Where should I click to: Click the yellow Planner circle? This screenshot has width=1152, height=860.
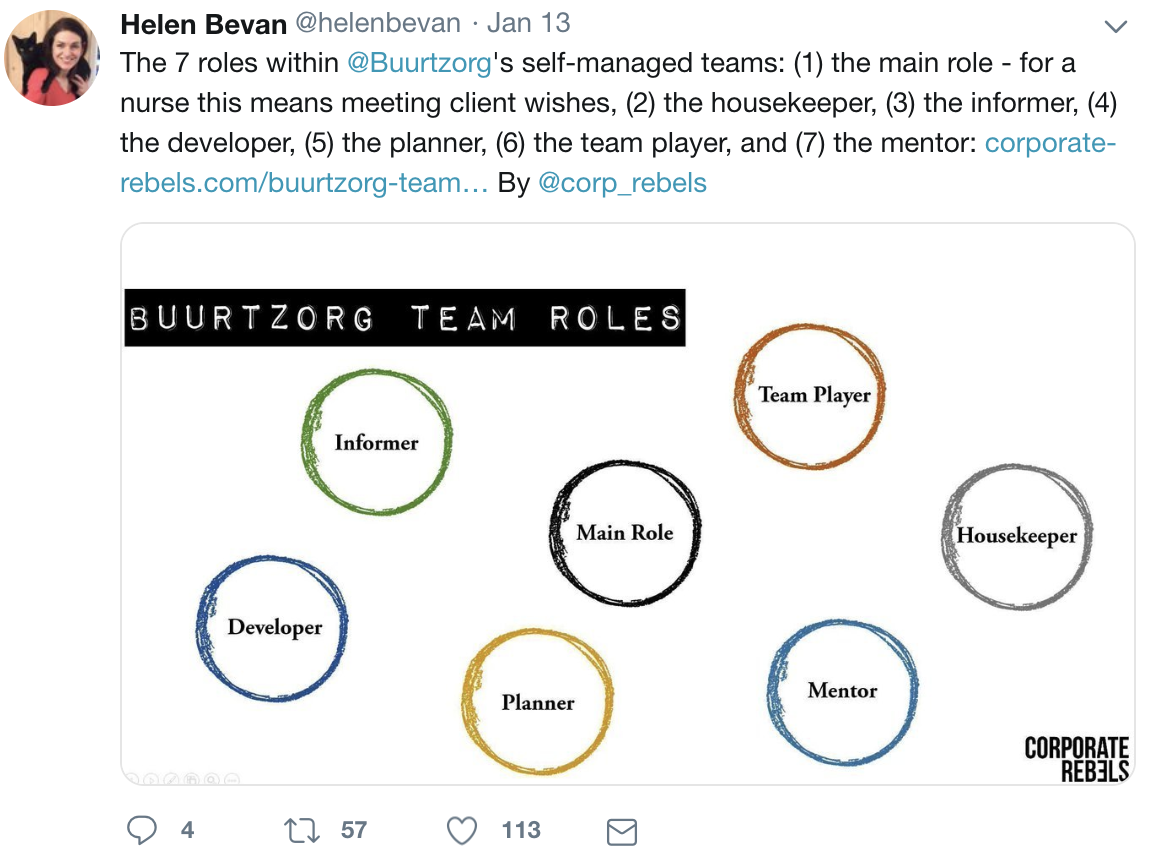click(x=538, y=701)
